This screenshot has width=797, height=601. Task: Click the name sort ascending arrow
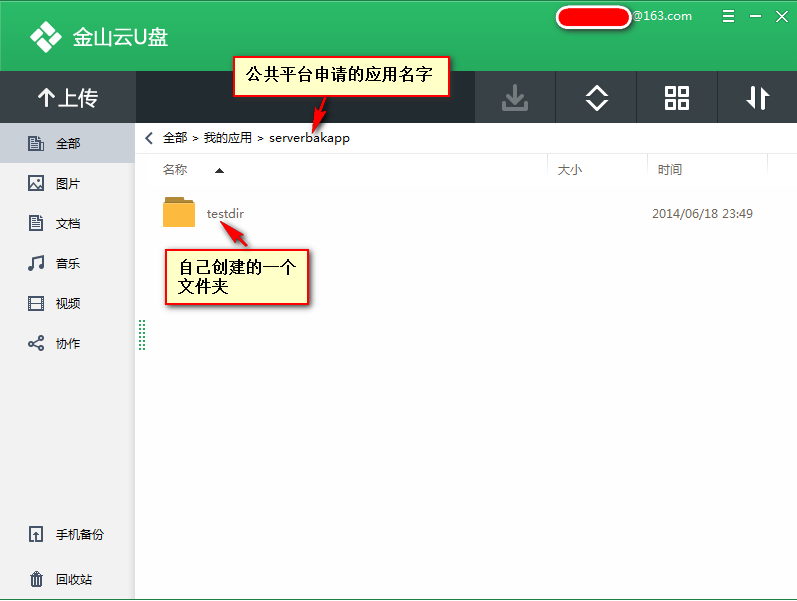(x=219, y=170)
